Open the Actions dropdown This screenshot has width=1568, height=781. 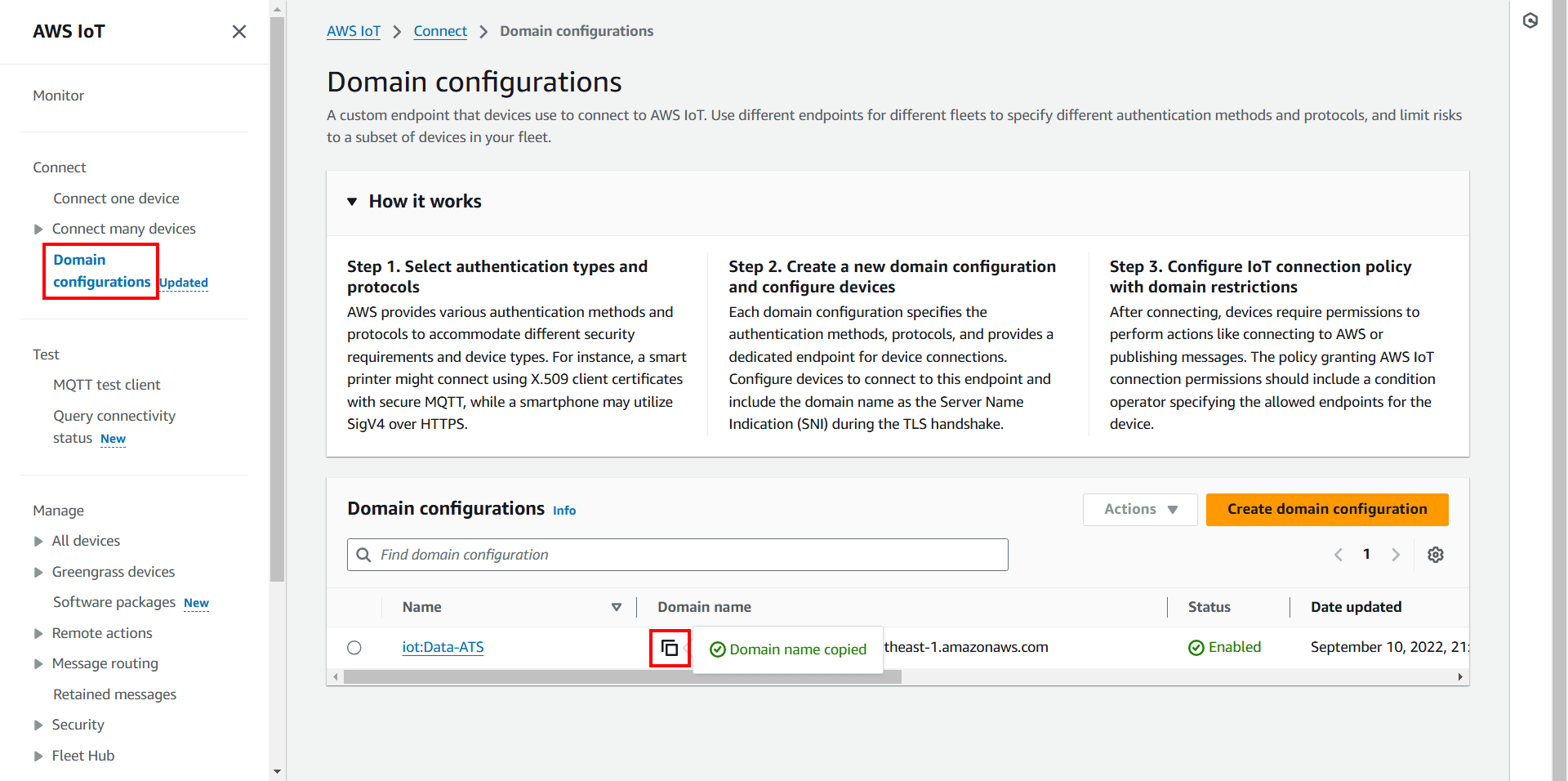click(x=1140, y=509)
